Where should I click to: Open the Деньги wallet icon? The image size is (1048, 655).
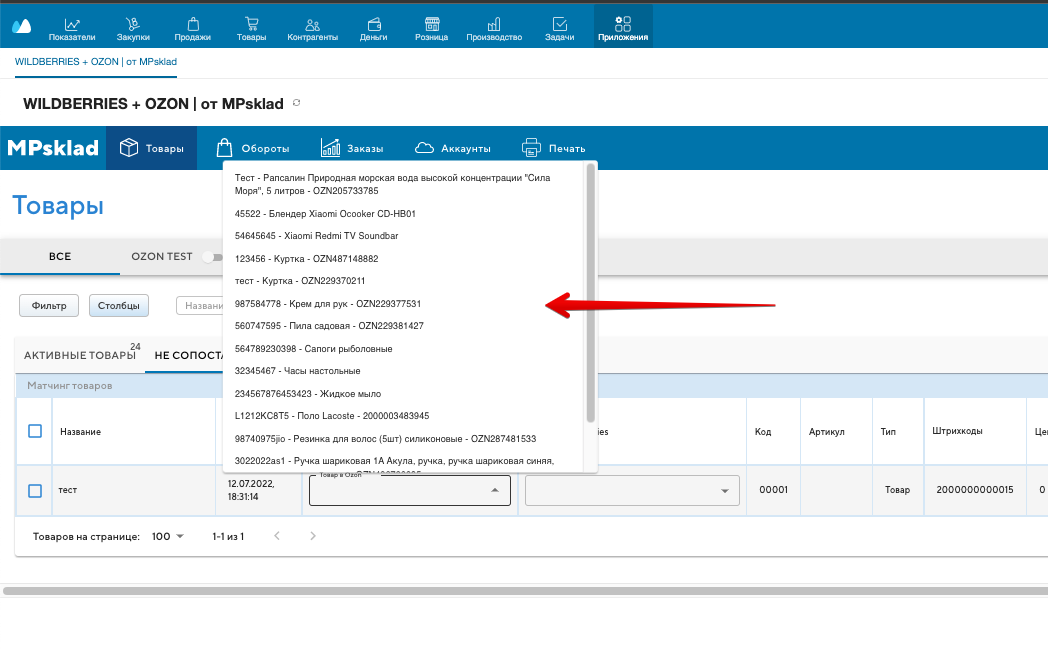373,24
